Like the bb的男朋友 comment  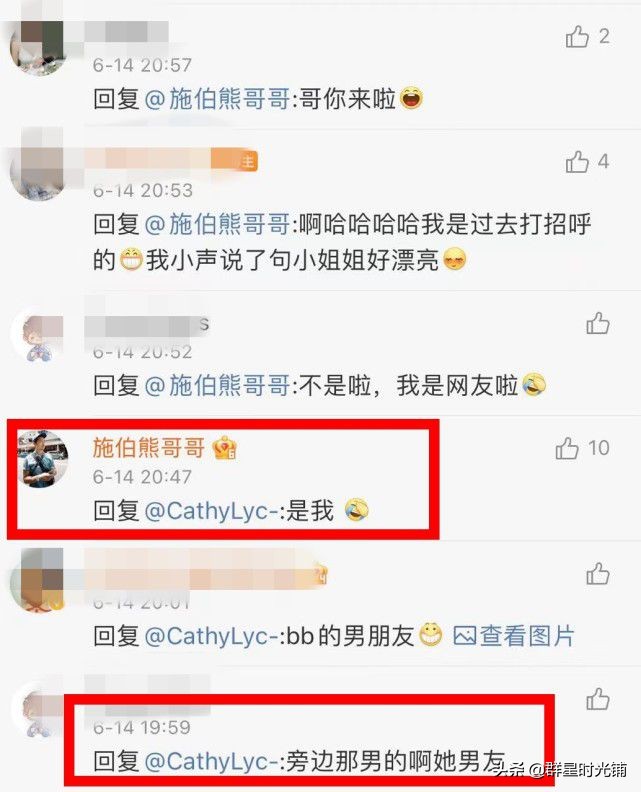point(598,574)
